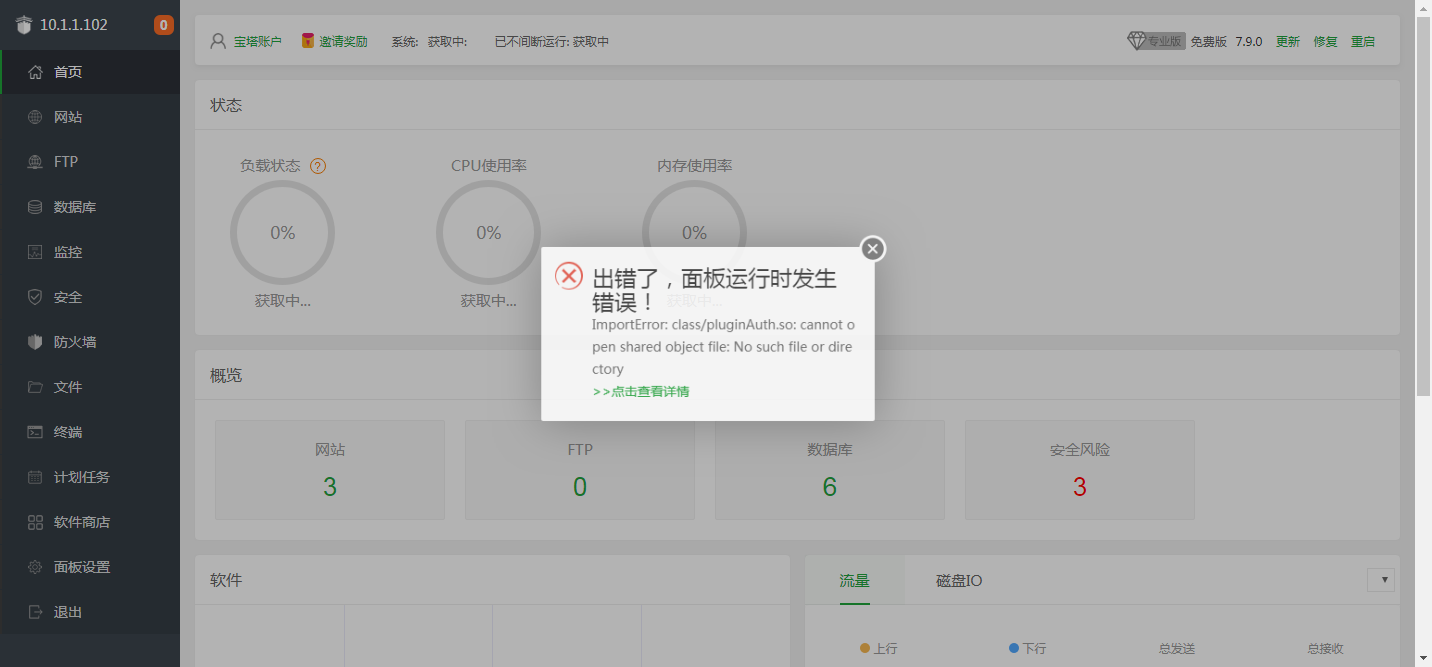Switch to the 流量 traffic tab
The width and height of the screenshot is (1432, 667).
pyautogui.click(x=855, y=580)
